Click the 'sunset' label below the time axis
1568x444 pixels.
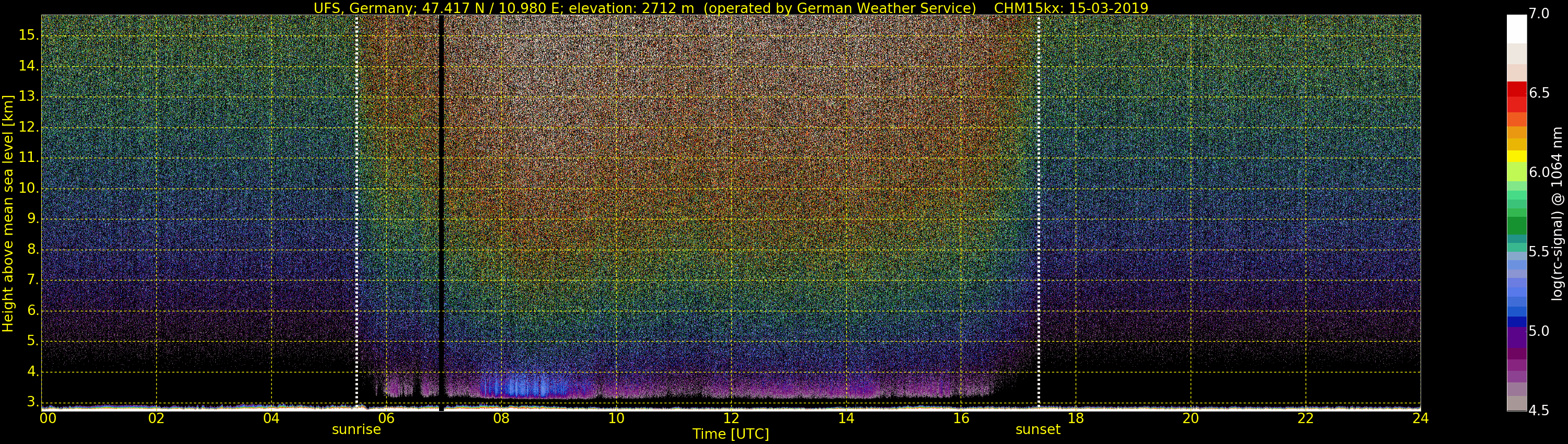pyautogui.click(x=1038, y=429)
